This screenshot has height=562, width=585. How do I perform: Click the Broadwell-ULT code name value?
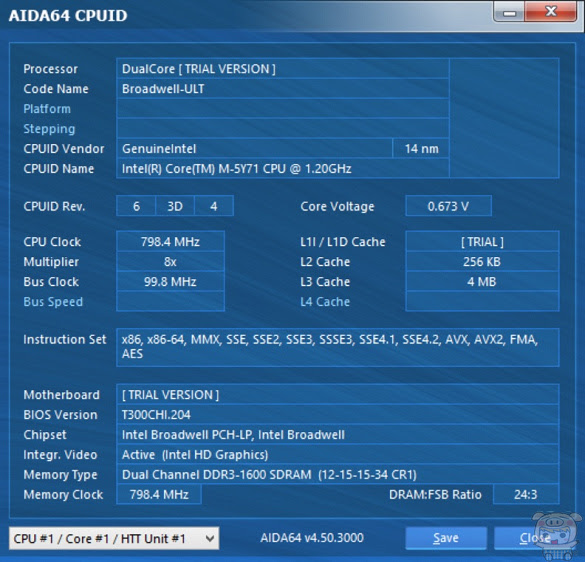click(x=283, y=89)
